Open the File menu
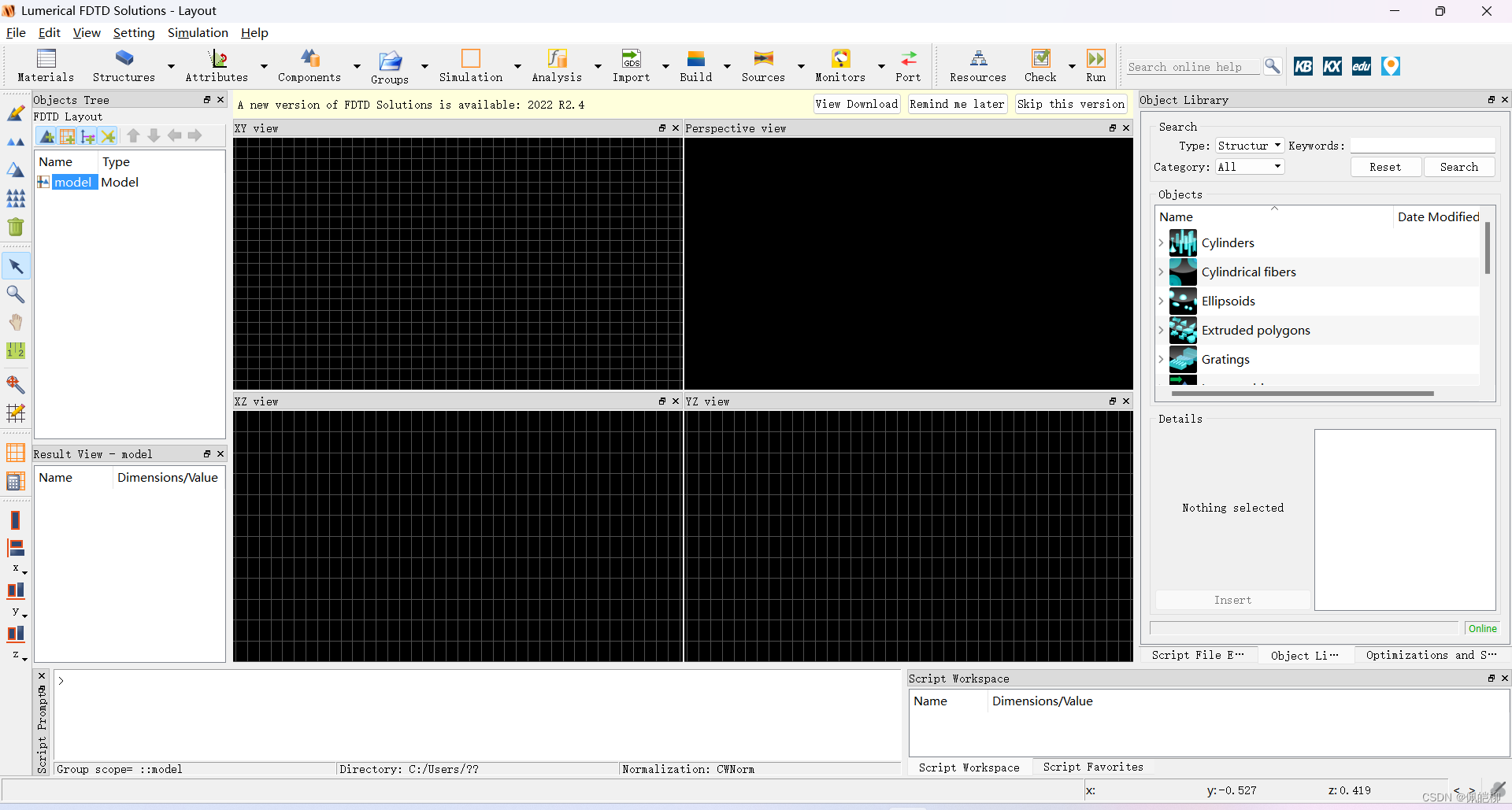The height and width of the screenshot is (810, 1512). pyautogui.click(x=16, y=32)
